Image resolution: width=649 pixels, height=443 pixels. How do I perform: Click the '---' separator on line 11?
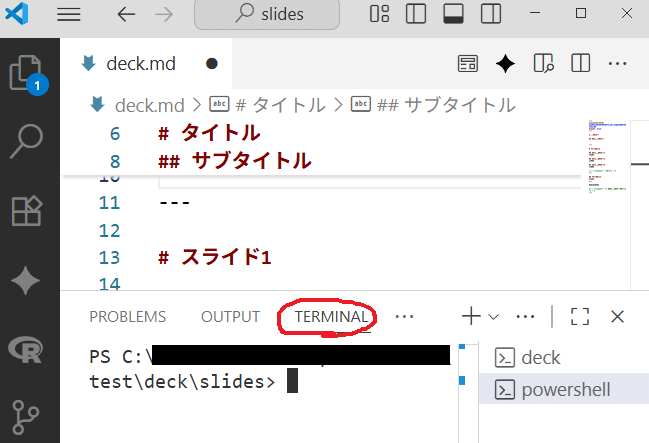(x=174, y=203)
